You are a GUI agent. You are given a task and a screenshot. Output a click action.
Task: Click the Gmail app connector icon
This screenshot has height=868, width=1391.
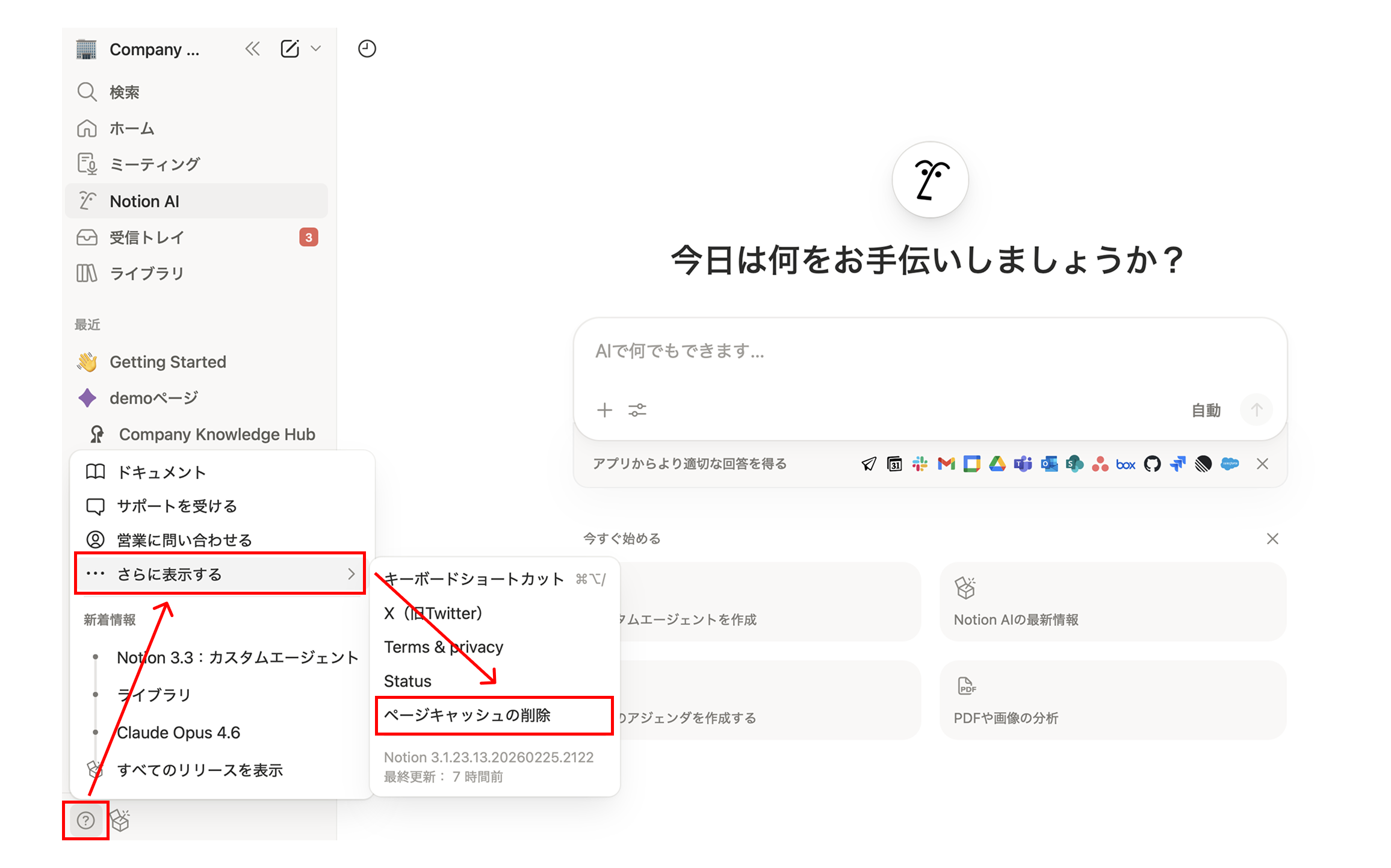click(x=946, y=463)
